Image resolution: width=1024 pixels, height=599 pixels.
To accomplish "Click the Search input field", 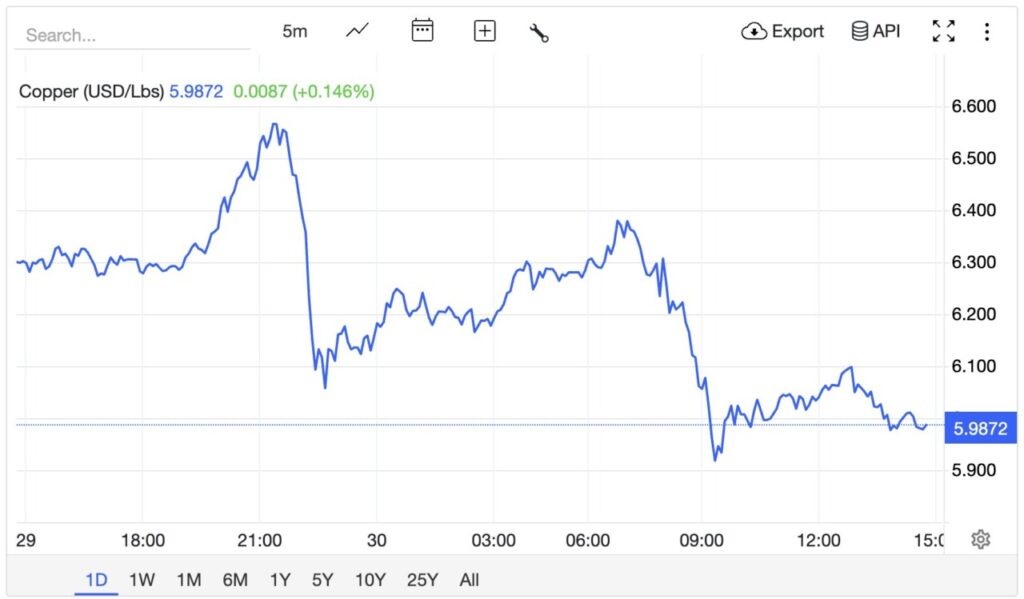I will pos(132,35).
